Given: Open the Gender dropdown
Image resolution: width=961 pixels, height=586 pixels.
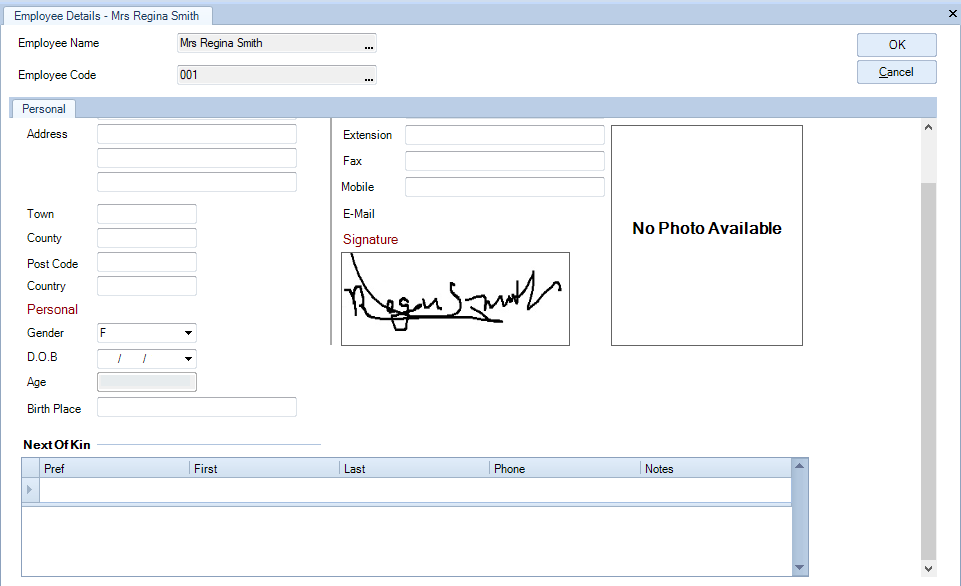Looking at the screenshot, I should pos(188,333).
